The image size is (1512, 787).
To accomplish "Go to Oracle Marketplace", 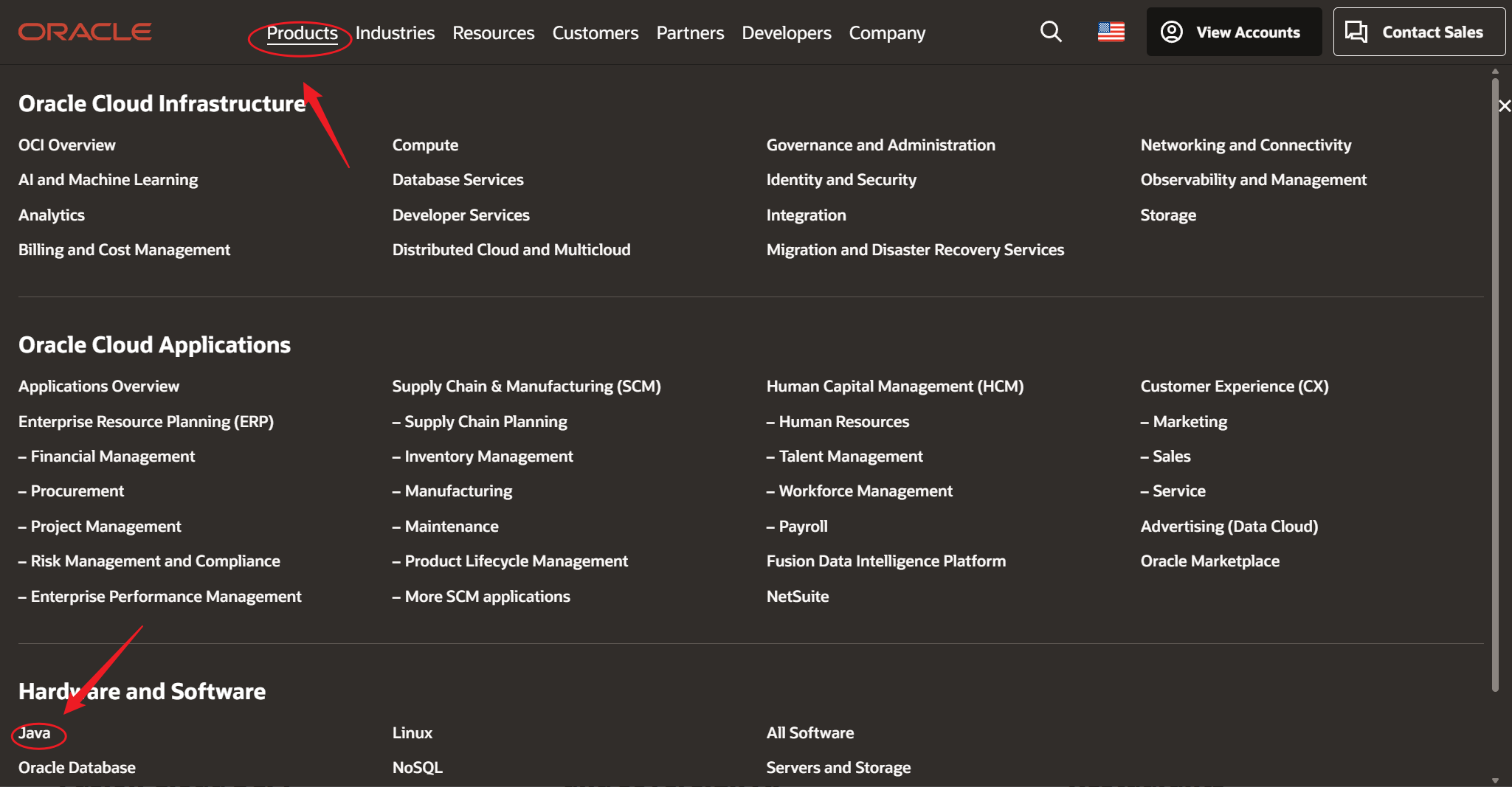I will click(1210, 561).
